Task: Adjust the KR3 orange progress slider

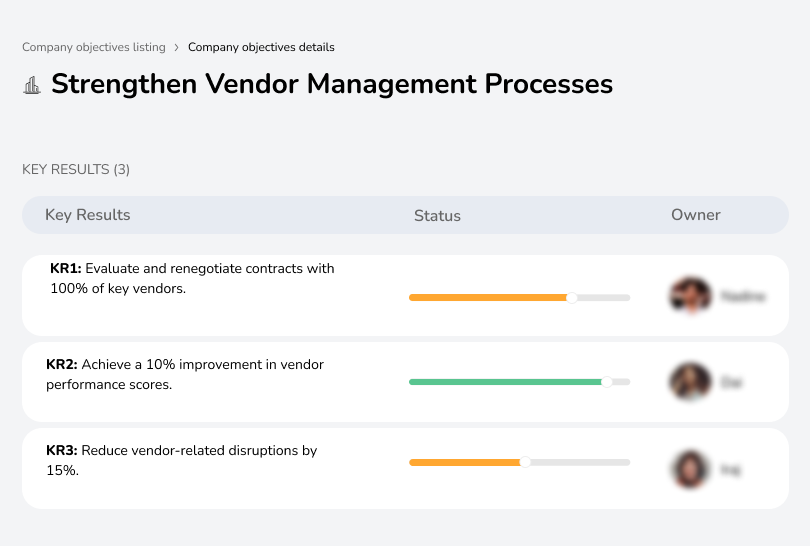Action: click(525, 462)
